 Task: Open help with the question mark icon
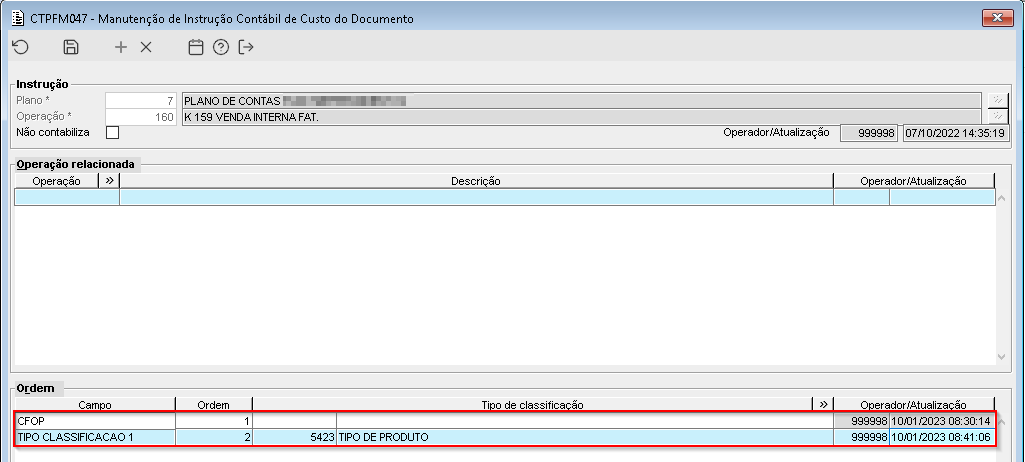pyautogui.click(x=221, y=47)
